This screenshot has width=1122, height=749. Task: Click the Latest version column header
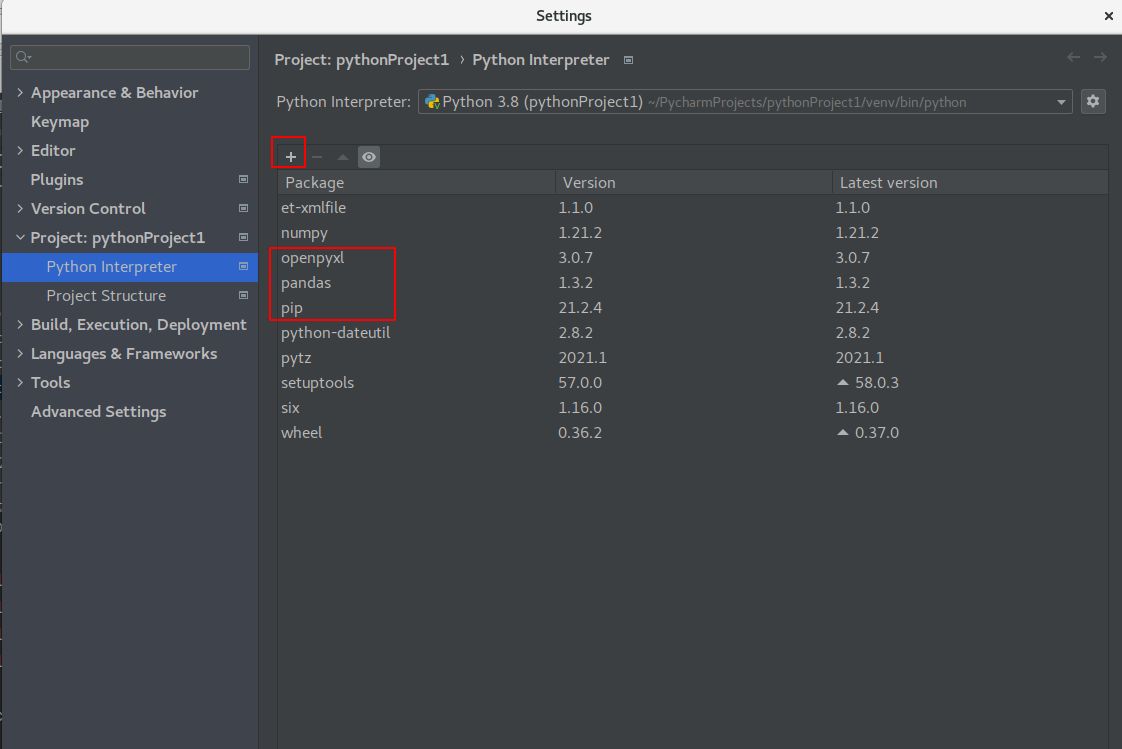click(970, 182)
